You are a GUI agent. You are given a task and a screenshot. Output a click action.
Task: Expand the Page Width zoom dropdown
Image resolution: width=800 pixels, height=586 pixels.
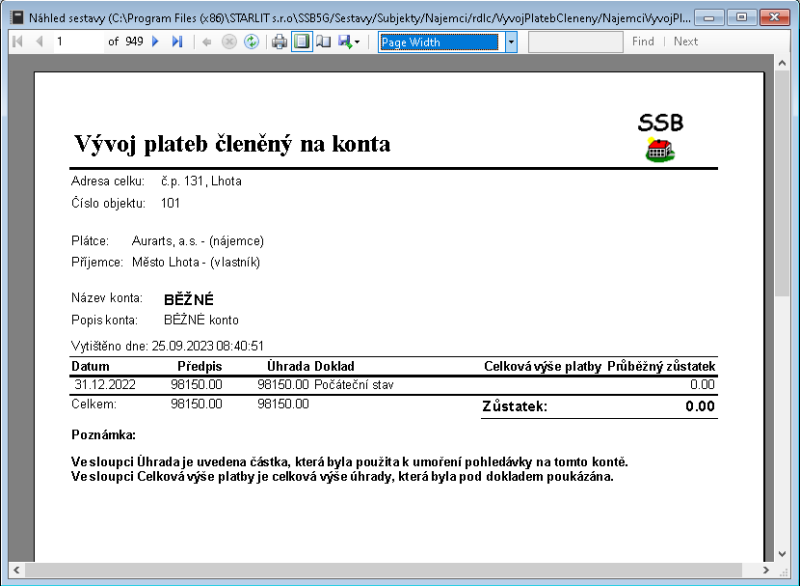pos(510,42)
